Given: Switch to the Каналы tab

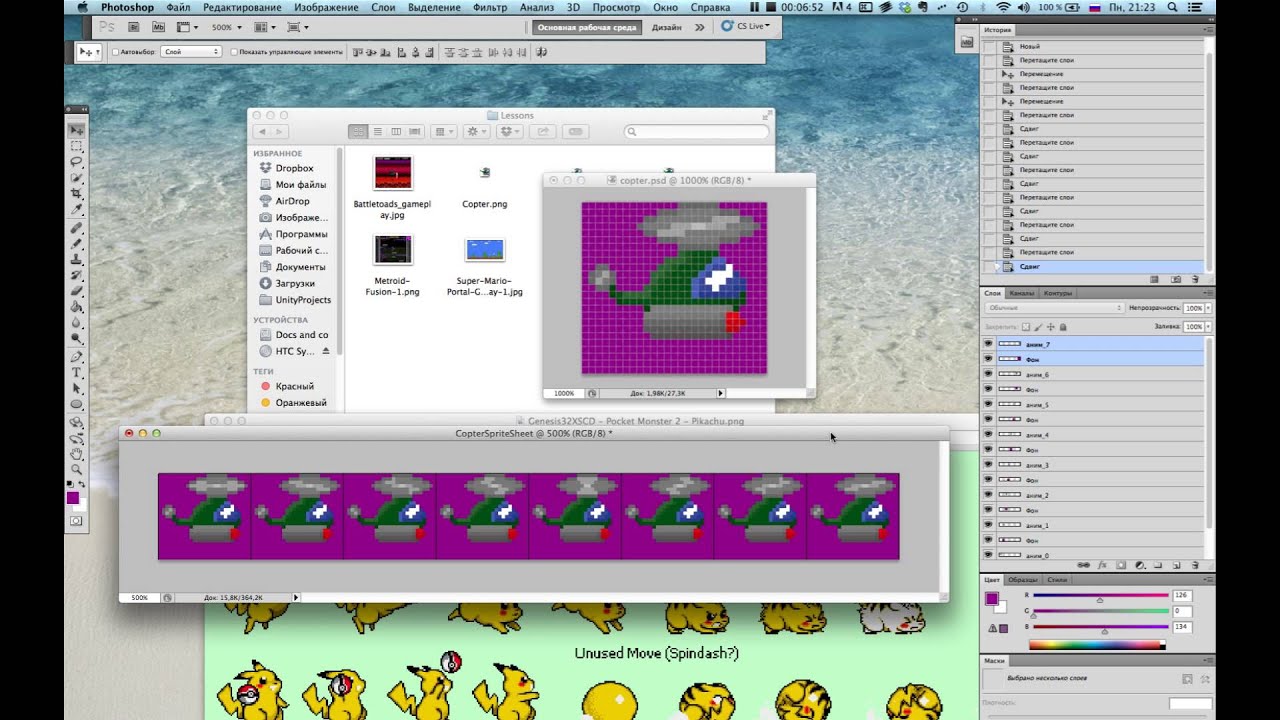Looking at the screenshot, I should click(x=1021, y=293).
